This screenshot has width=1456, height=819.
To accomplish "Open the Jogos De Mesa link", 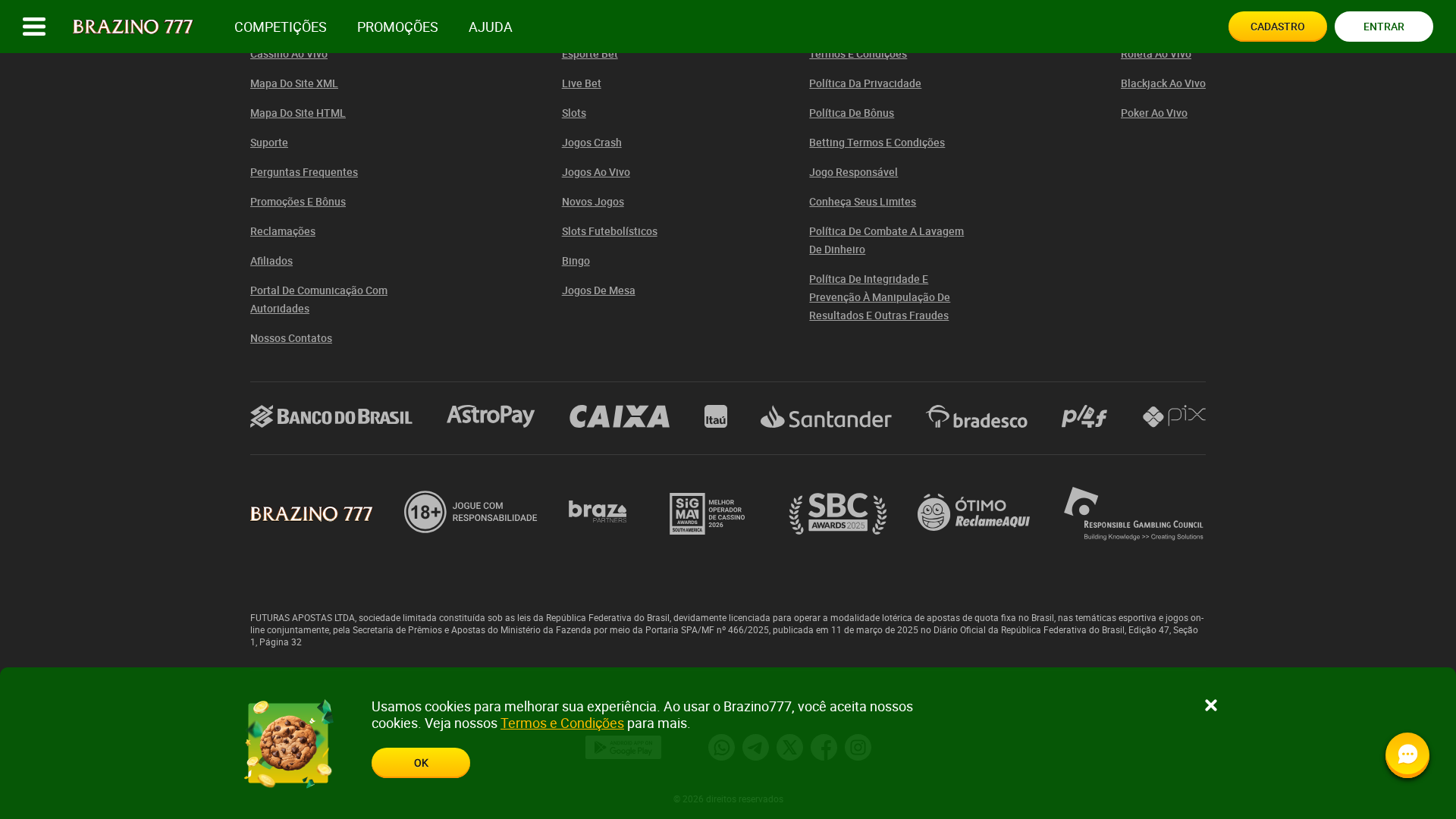I will click(x=598, y=290).
